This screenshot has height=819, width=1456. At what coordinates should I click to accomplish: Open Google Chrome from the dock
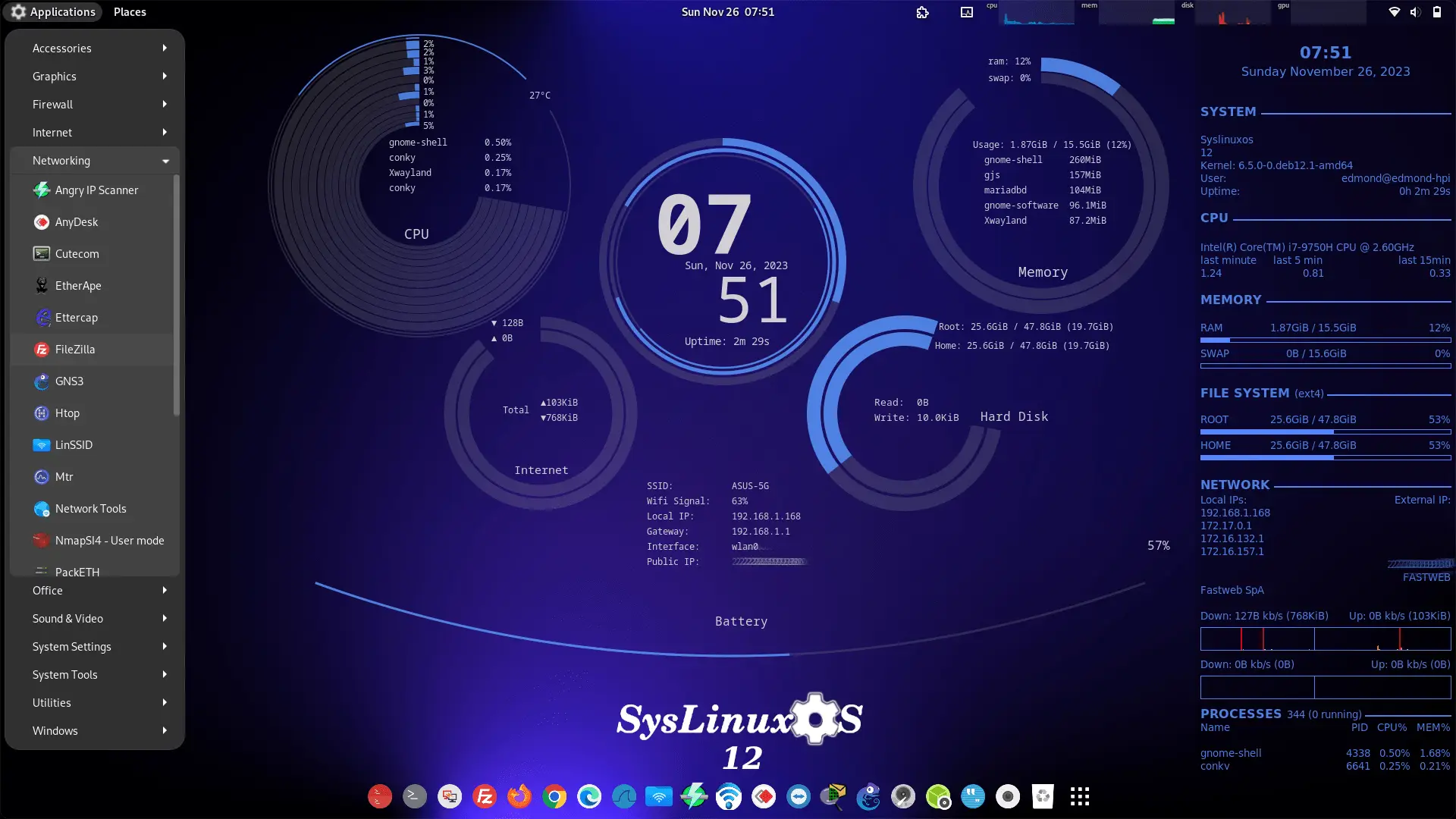coord(554,796)
